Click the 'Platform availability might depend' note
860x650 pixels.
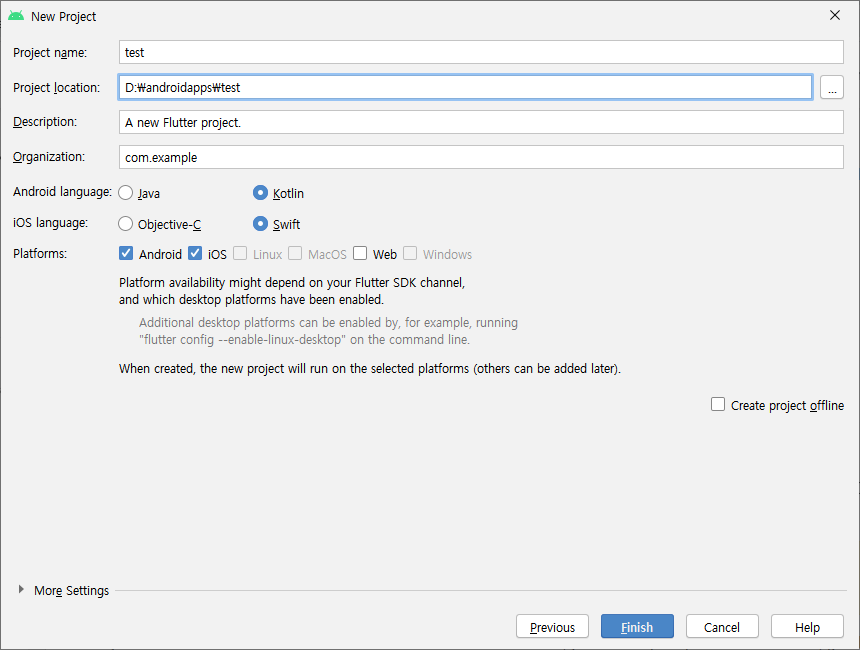coord(292,291)
